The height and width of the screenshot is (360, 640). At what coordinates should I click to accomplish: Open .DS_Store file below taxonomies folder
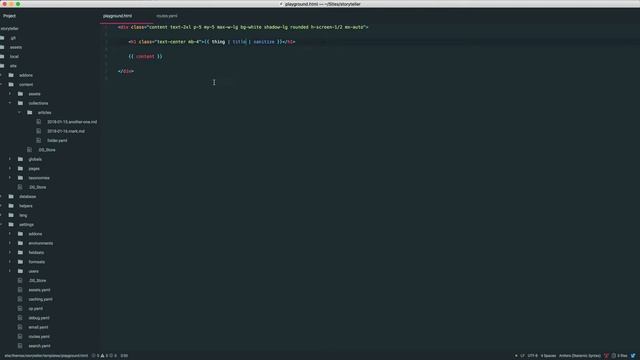pyautogui.click(x=38, y=187)
